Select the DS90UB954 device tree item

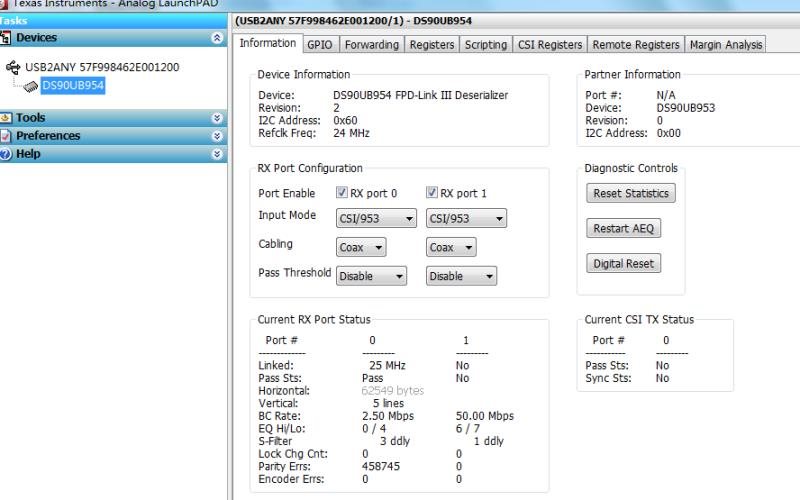pyautogui.click(x=73, y=85)
